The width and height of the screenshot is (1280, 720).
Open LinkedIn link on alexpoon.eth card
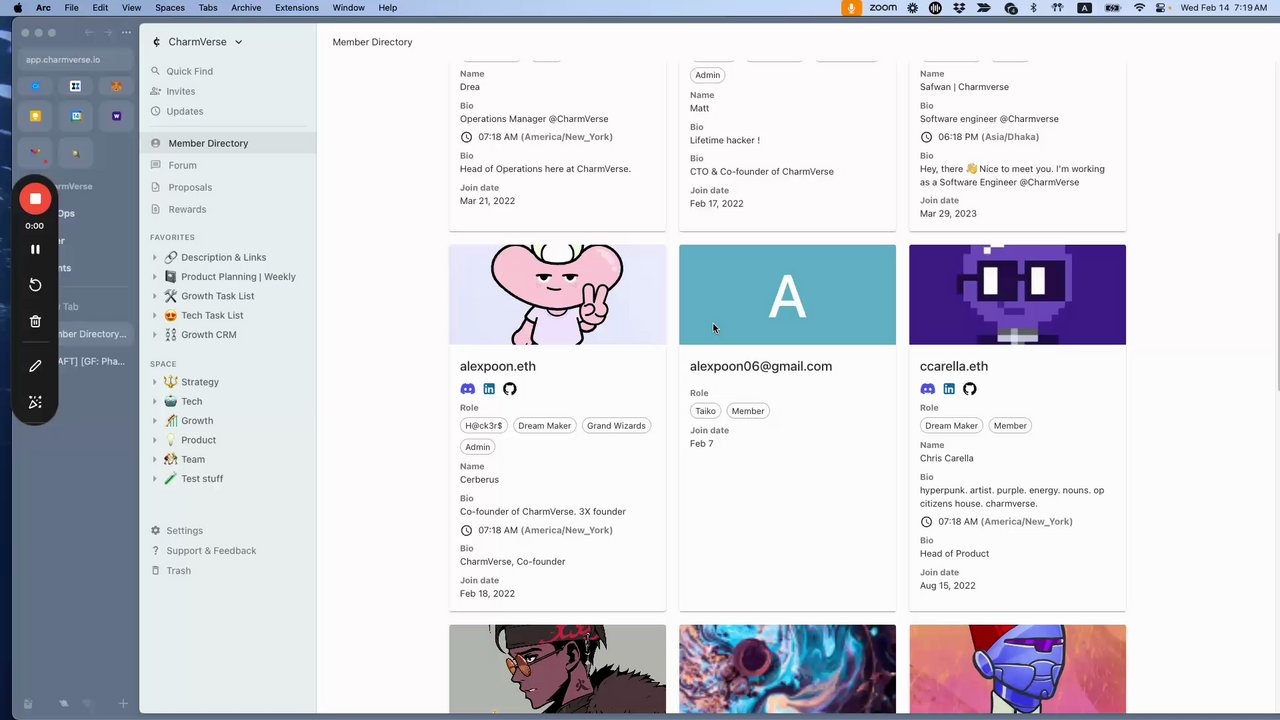point(489,389)
